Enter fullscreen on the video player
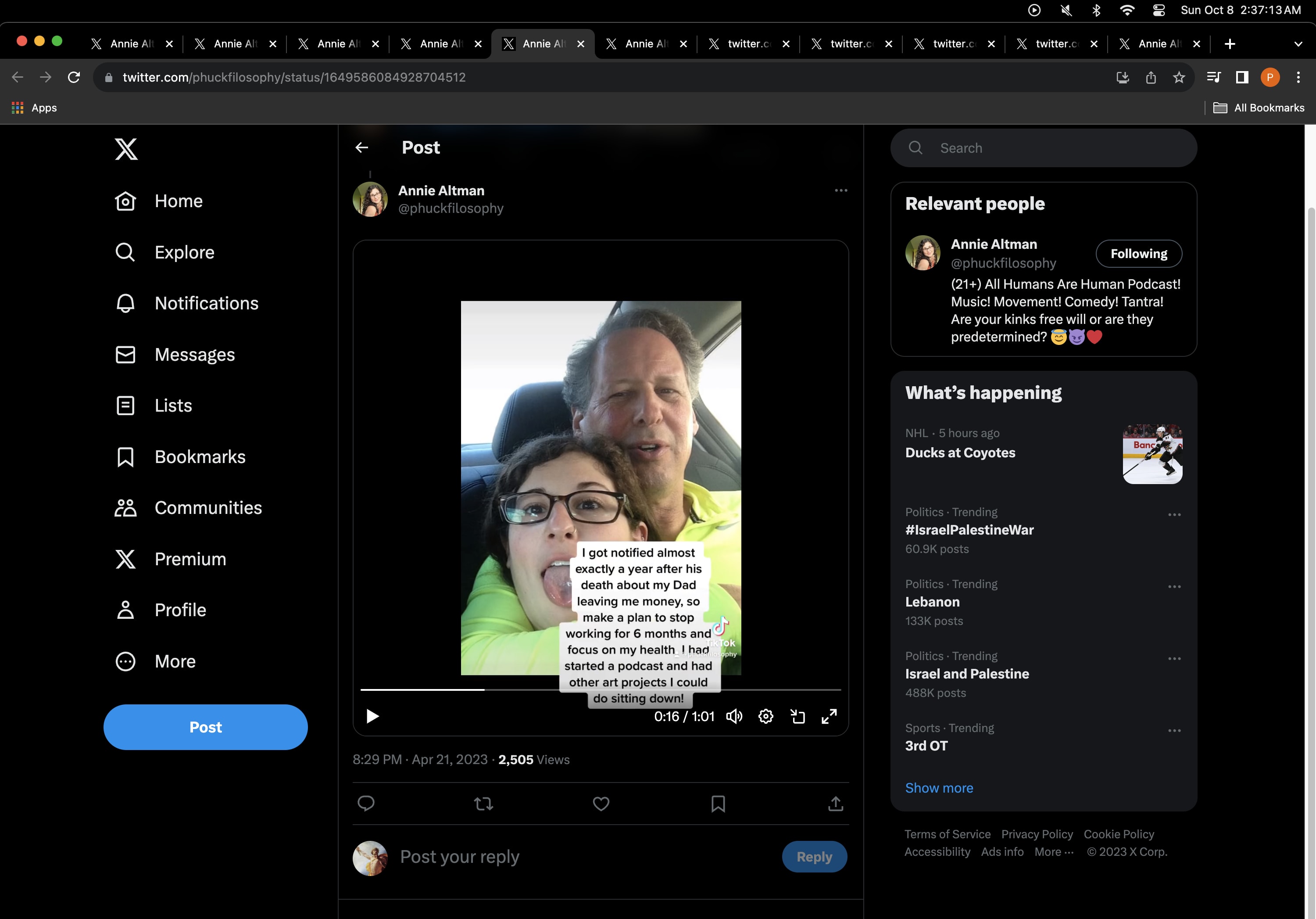The height and width of the screenshot is (919, 1316). [829, 717]
